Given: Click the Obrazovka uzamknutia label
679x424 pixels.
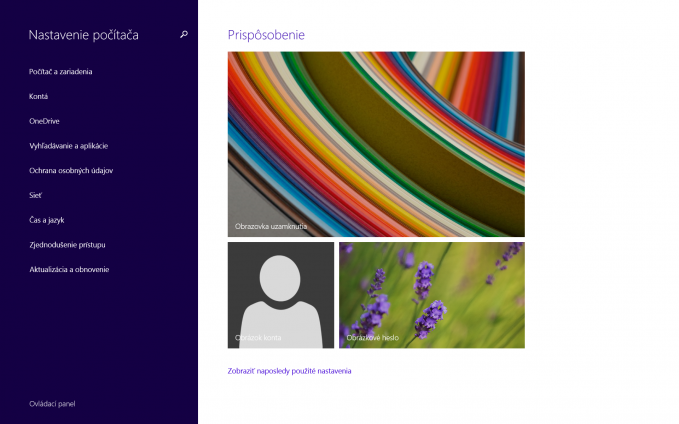Looking at the screenshot, I should (x=271, y=227).
